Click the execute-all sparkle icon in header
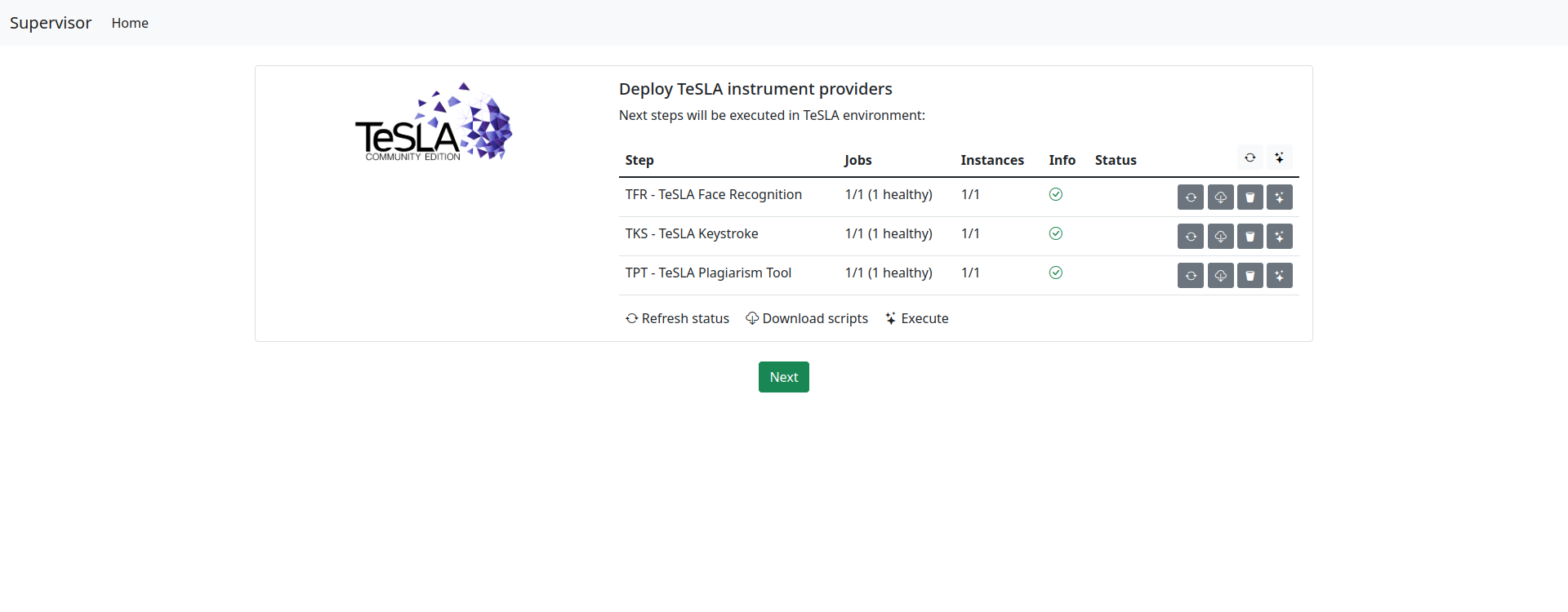 1280,157
